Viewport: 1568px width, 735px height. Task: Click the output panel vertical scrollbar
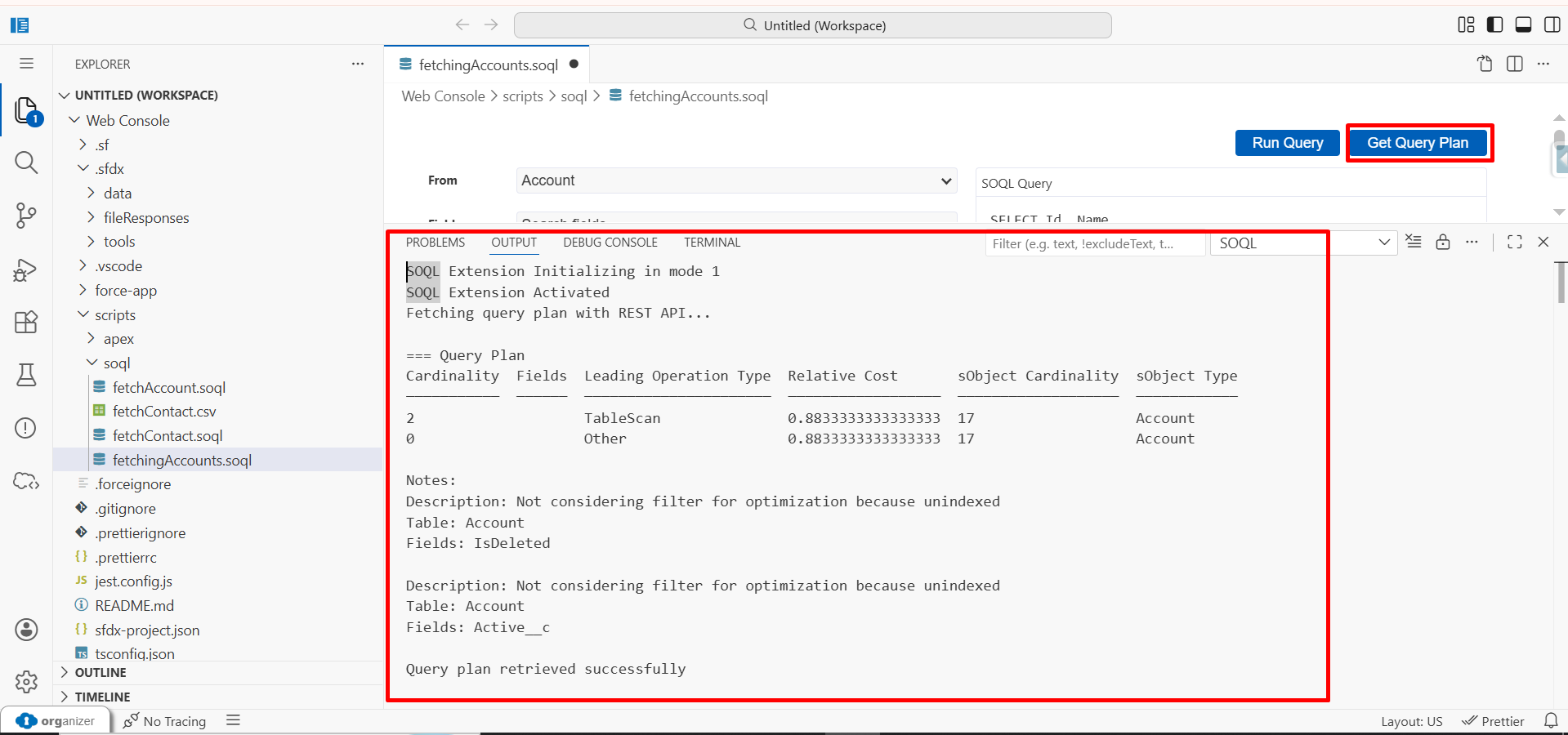tap(1561, 282)
